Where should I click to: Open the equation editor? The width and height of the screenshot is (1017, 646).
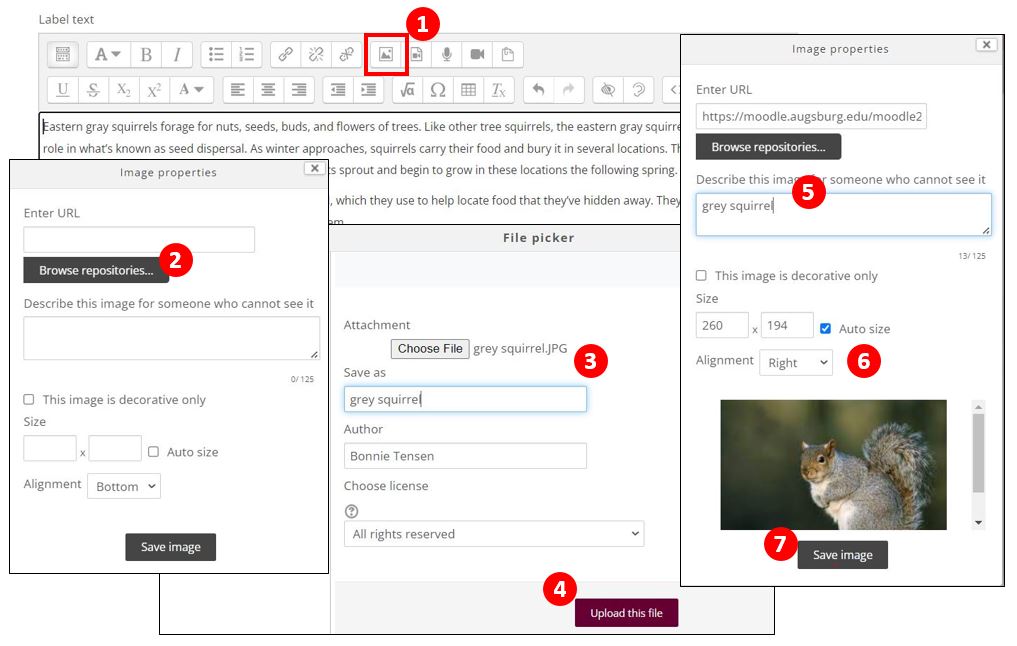pyautogui.click(x=407, y=90)
